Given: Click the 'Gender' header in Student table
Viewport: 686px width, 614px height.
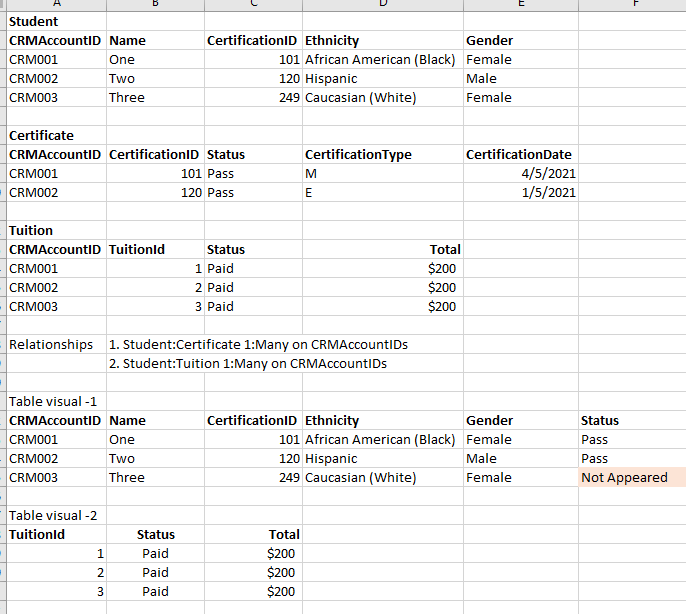Looking at the screenshot, I should pyautogui.click(x=521, y=41).
